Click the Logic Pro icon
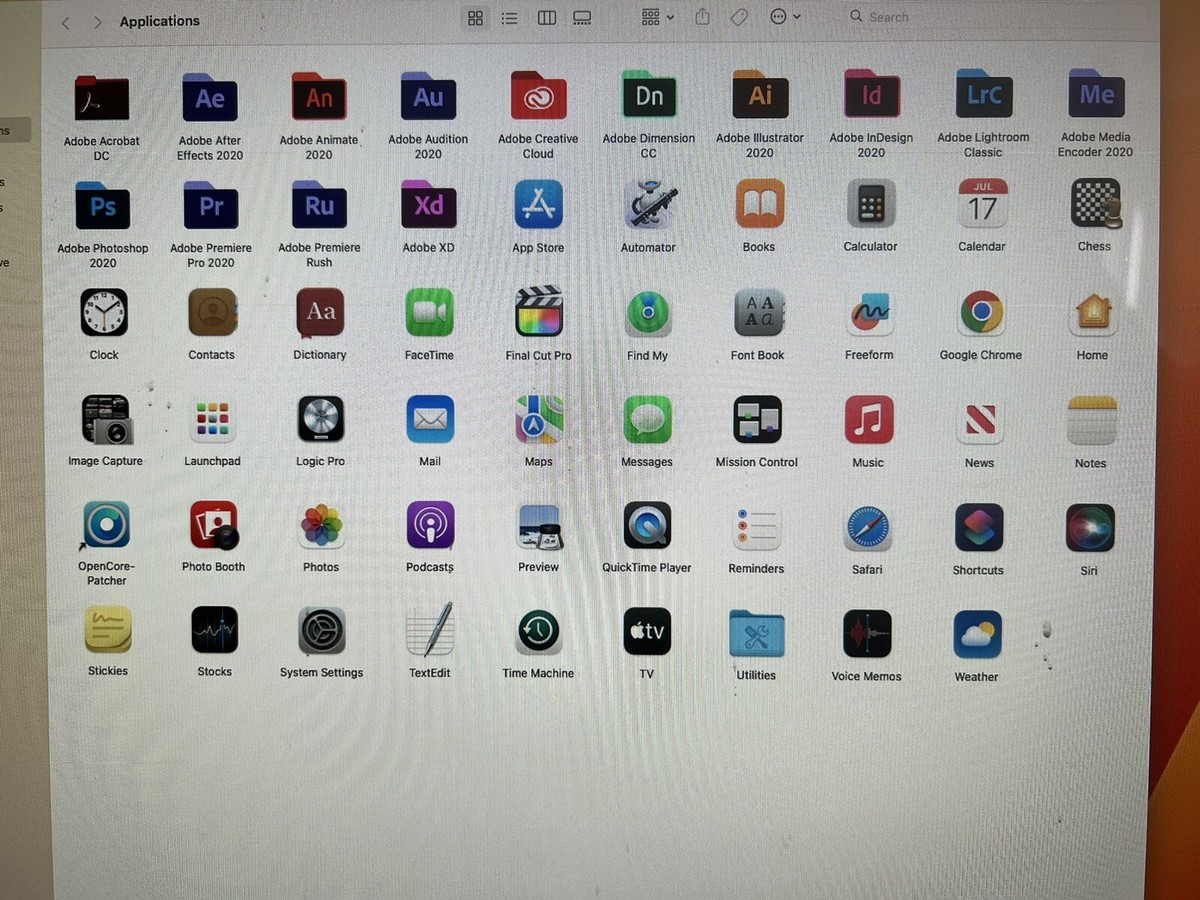 click(x=321, y=419)
